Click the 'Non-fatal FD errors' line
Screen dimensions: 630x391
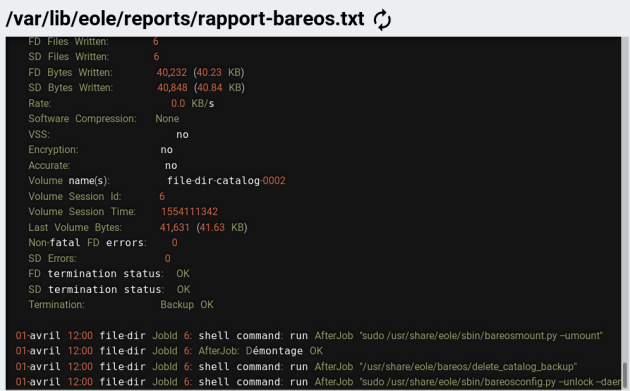[x=103, y=243]
